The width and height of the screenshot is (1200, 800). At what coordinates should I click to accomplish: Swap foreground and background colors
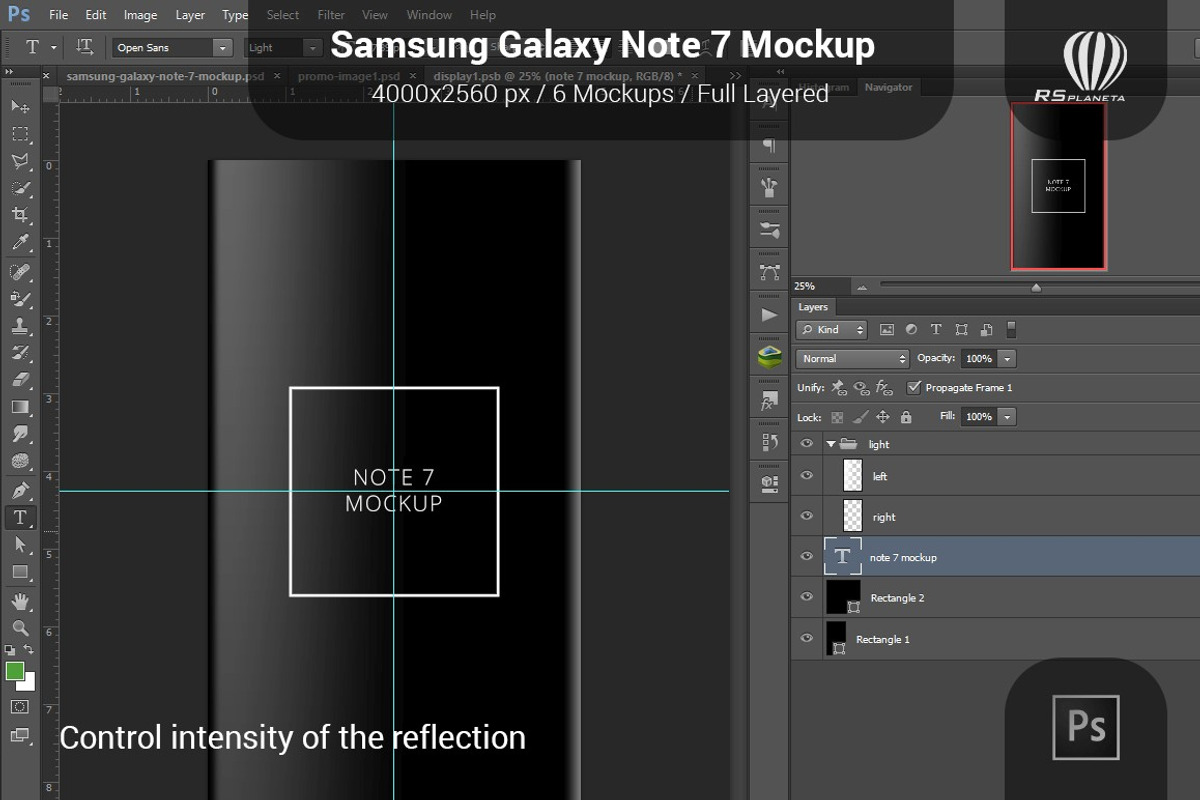29,650
